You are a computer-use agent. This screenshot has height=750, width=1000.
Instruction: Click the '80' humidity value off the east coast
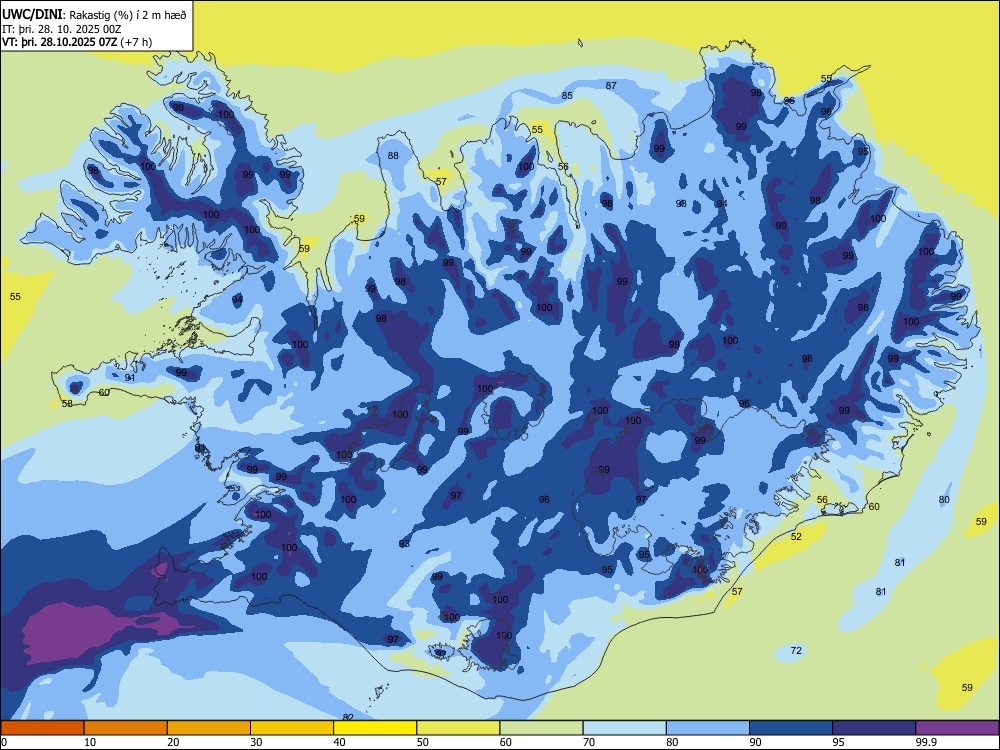(x=944, y=499)
